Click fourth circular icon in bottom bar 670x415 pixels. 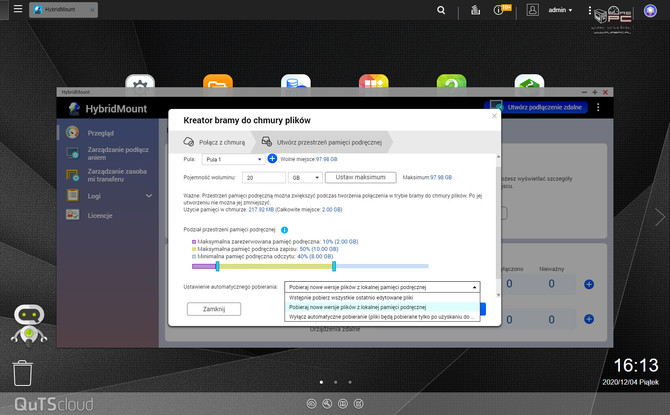(359, 403)
